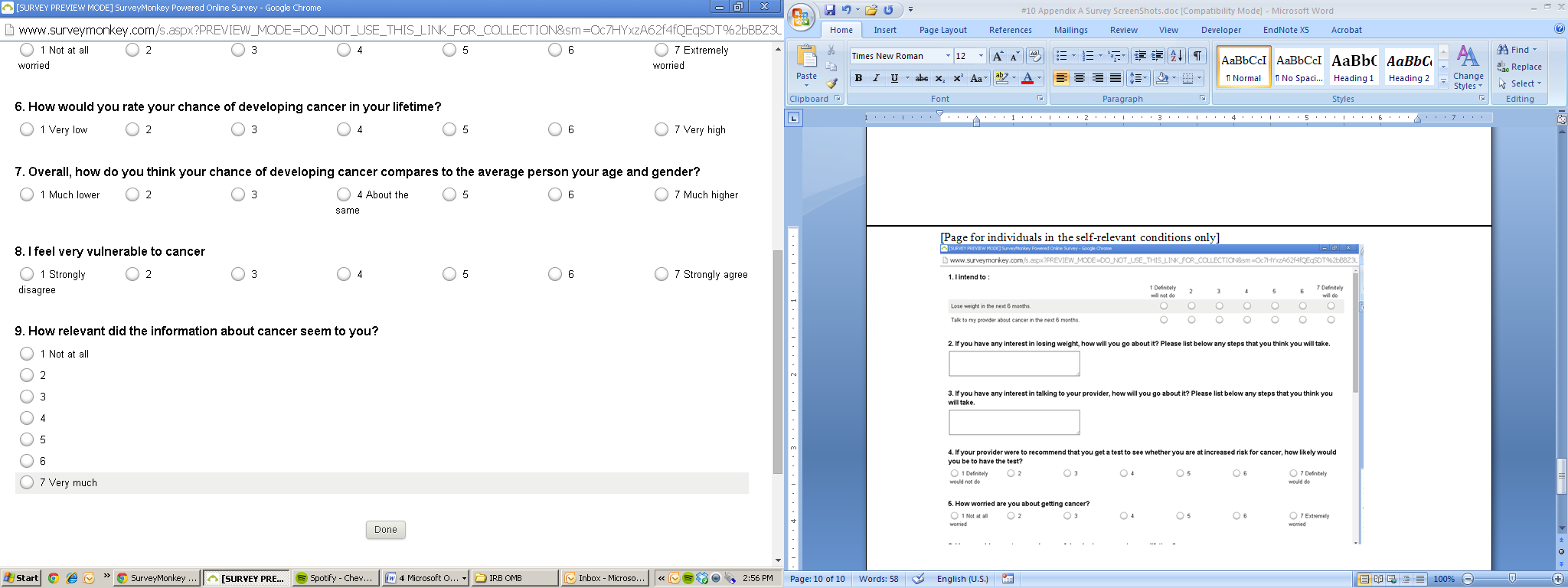
Task: Open the Change Styles dropdown
Action: (1468, 67)
